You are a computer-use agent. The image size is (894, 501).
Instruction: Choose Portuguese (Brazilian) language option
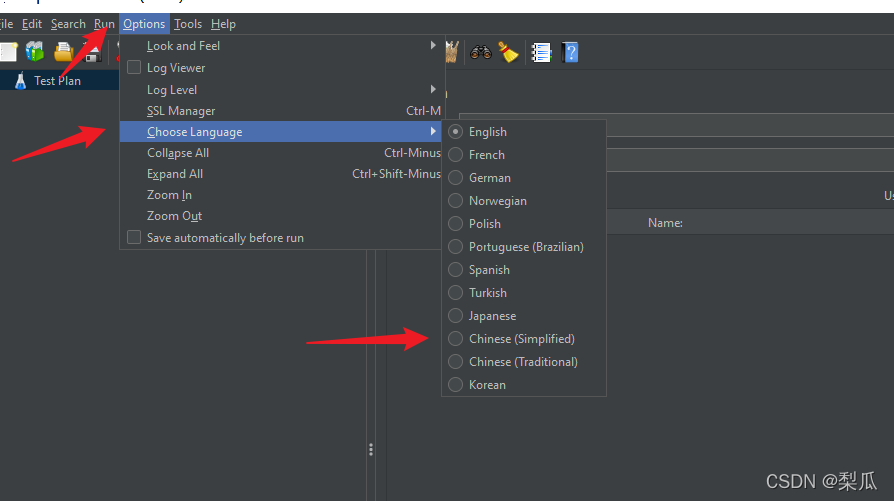455,246
